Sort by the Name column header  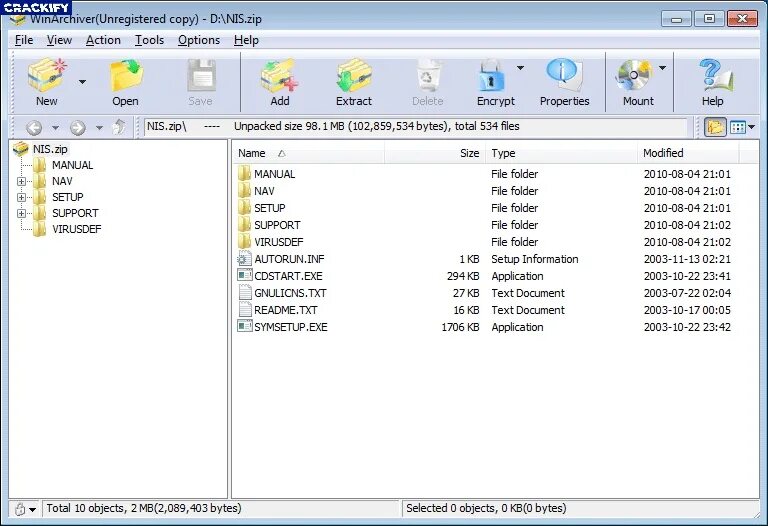point(308,153)
